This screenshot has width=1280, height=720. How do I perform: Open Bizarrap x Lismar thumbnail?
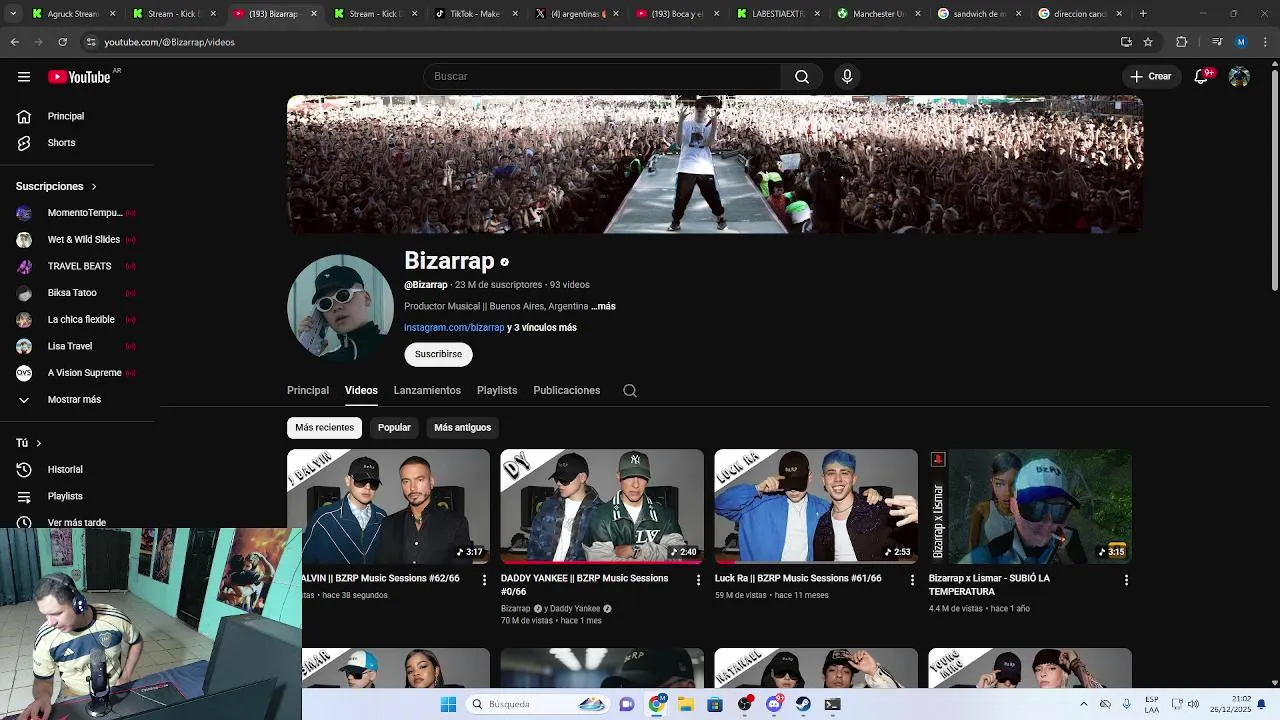tap(1030, 507)
